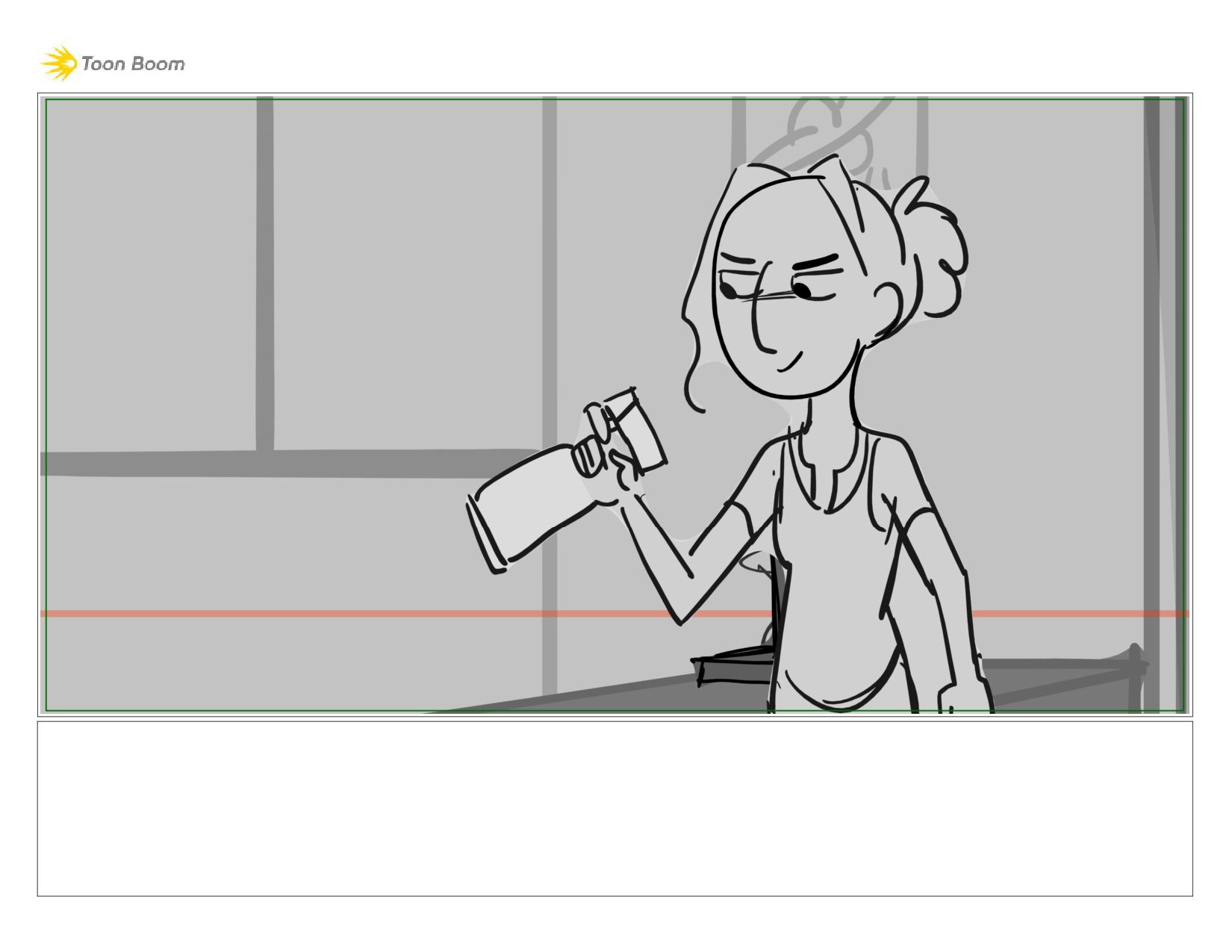Click the storyboard panel drawing thumbnail

[615, 405]
